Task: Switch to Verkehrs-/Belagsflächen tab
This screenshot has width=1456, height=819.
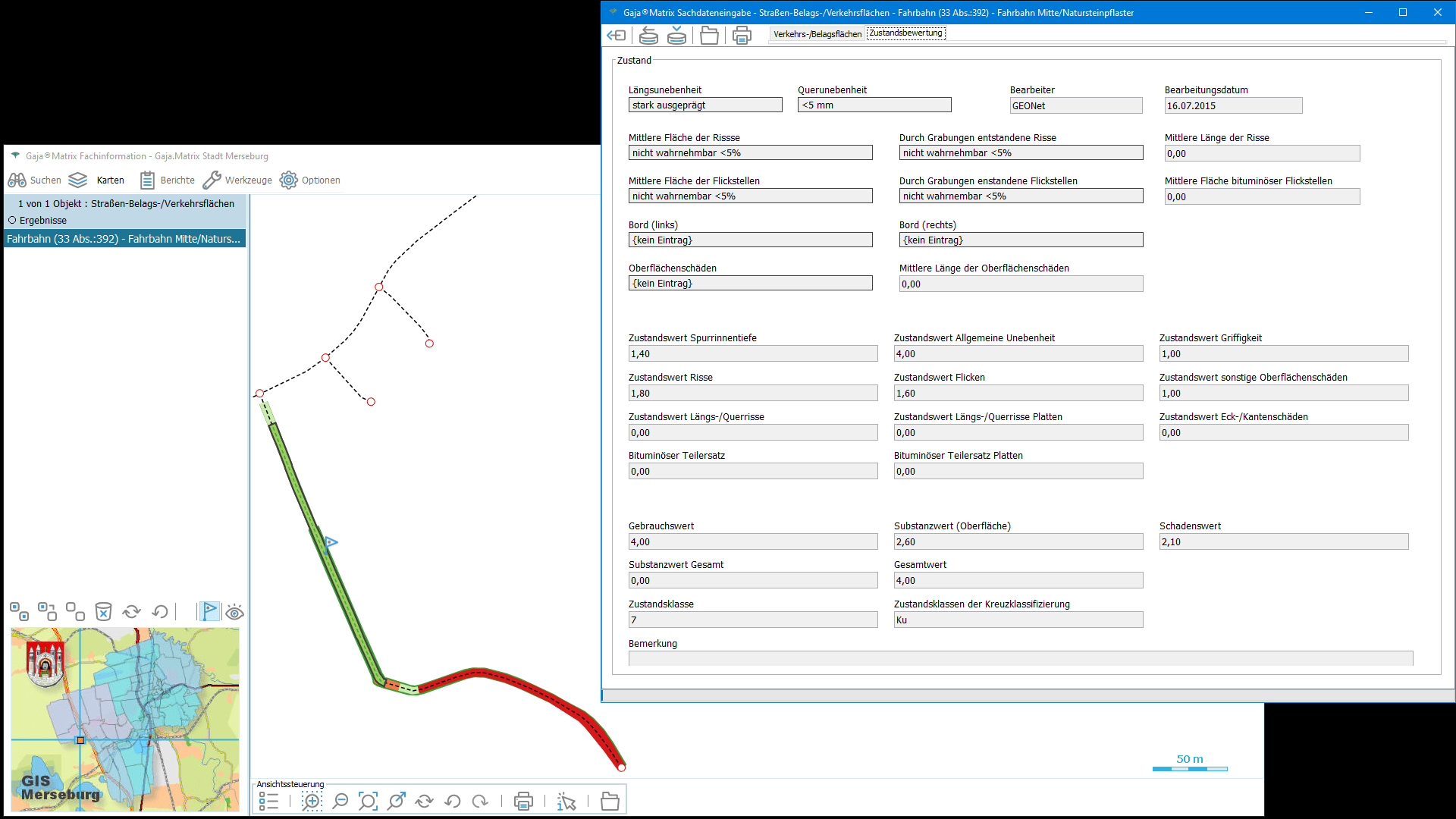Action: [817, 34]
